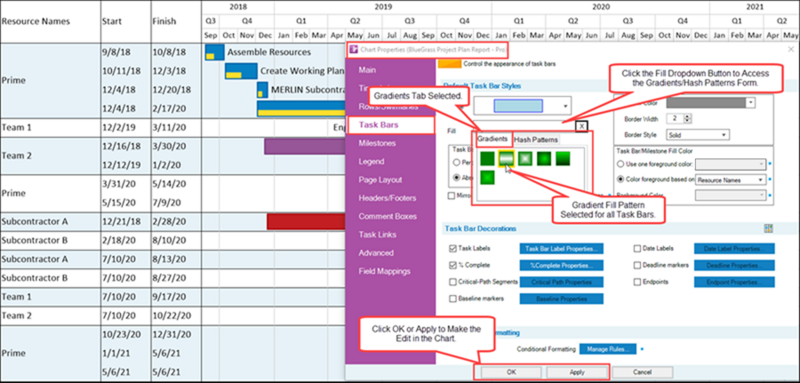
Task: Go to Task Links in the sidebar
Action: [x=377, y=235]
